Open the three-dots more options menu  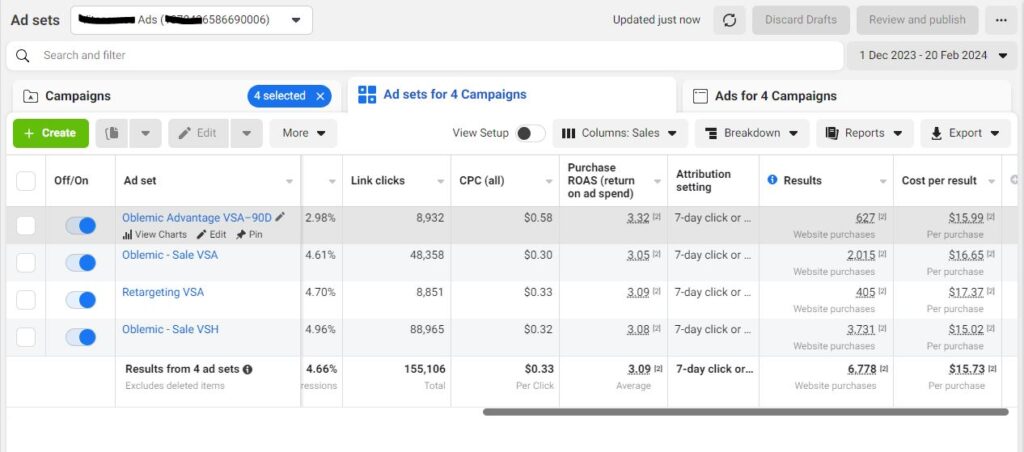tap(1001, 20)
